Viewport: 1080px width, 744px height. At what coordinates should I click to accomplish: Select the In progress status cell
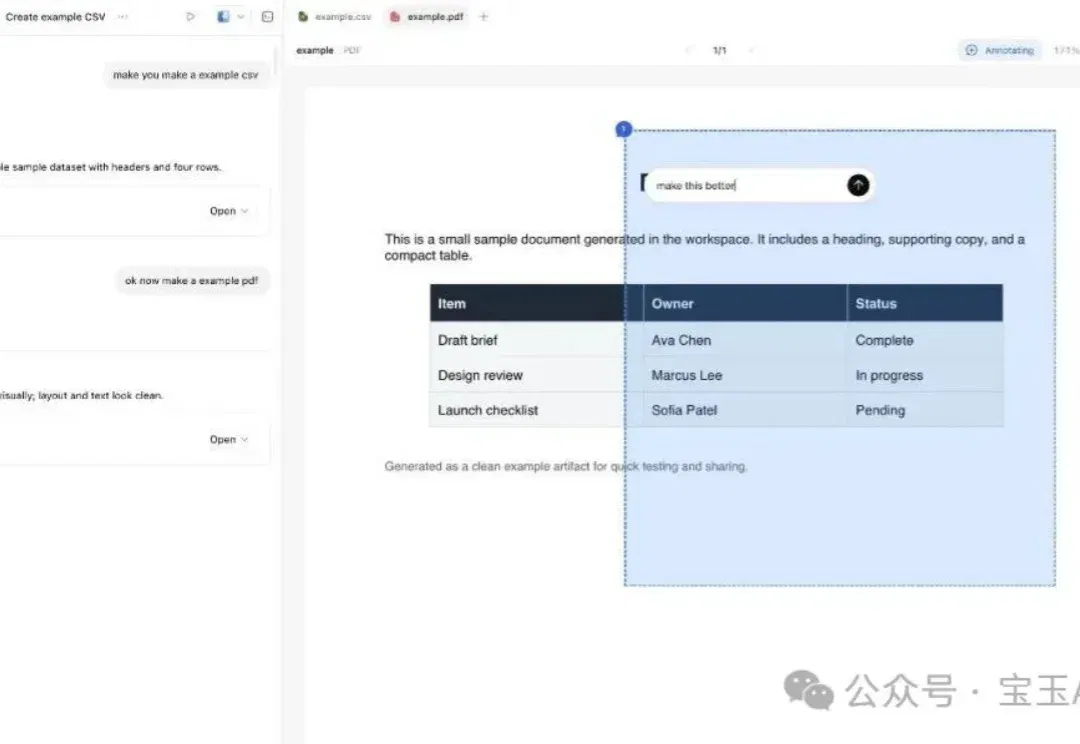tap(925, 375)
